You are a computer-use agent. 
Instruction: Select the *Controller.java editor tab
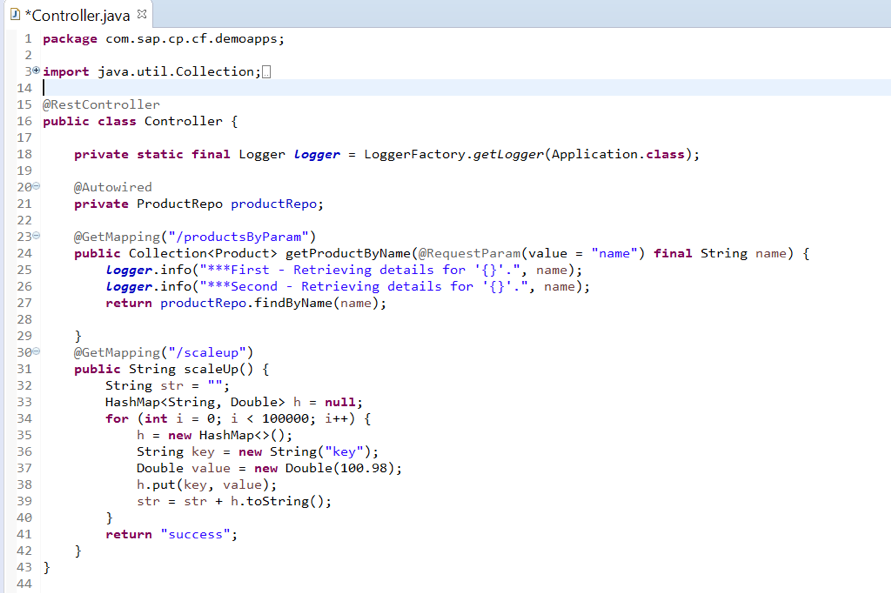pos(77,15)
